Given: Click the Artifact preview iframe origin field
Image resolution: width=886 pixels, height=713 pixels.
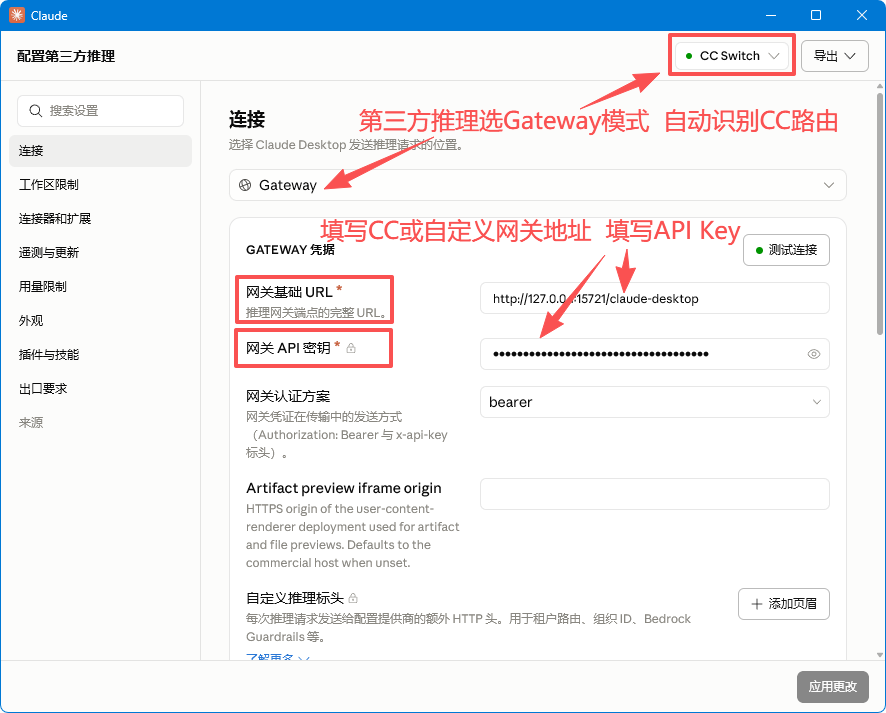Looking at the screenshot, I should pyautogui.click(x=654, y=494).
